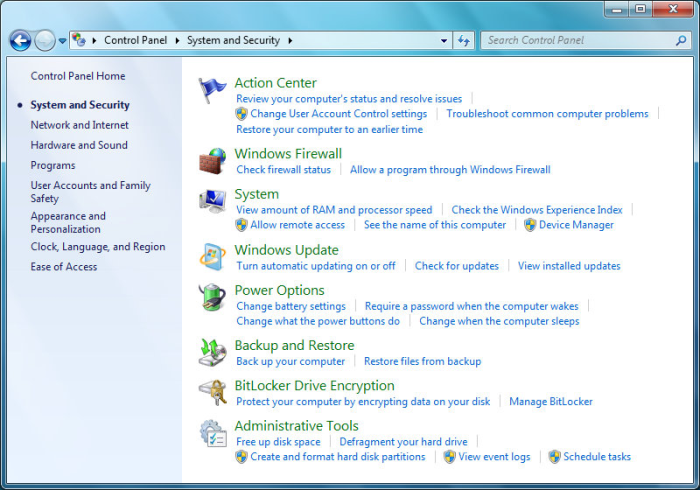
Task: Click the shield icon beside Change User Account Control settings
Action: 241,114
